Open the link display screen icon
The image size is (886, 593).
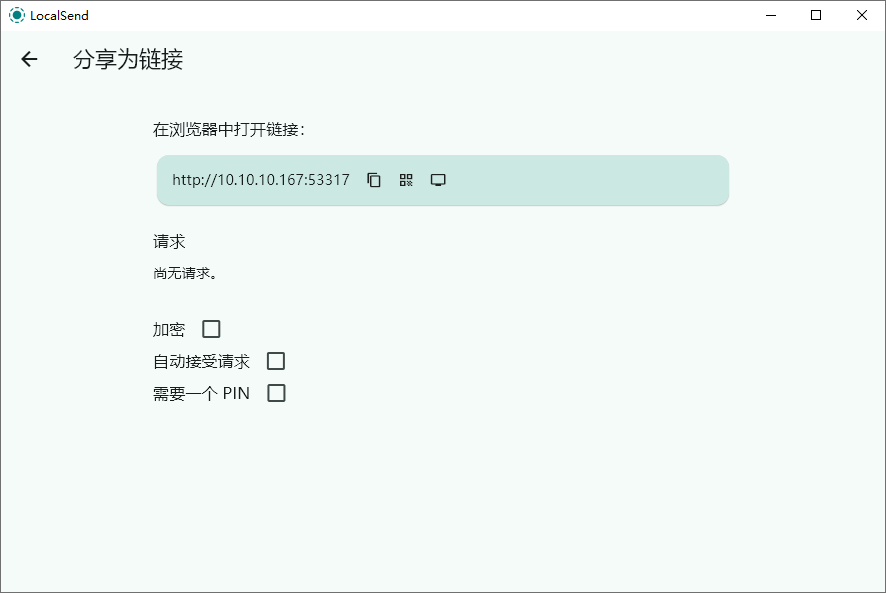pos(438,180)
